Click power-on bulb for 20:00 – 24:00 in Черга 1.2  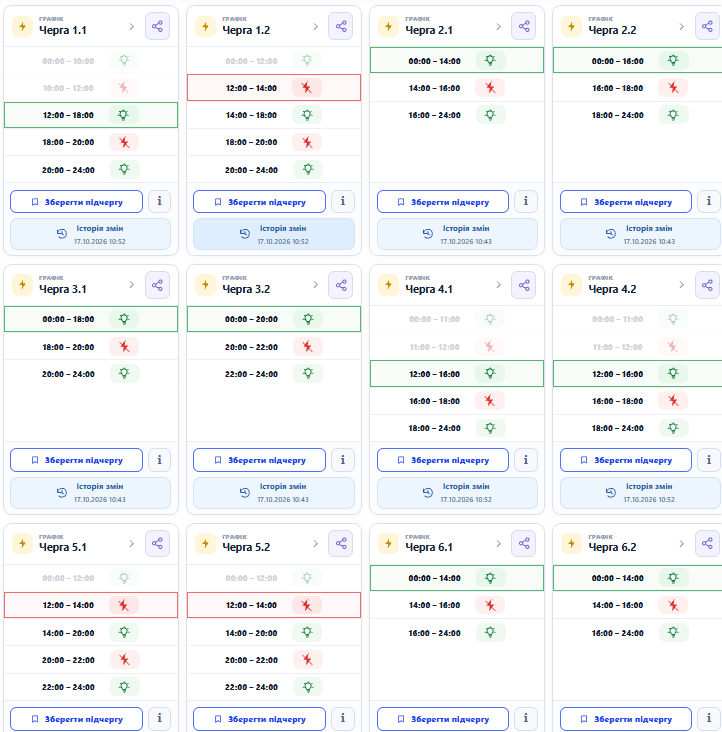308,169
